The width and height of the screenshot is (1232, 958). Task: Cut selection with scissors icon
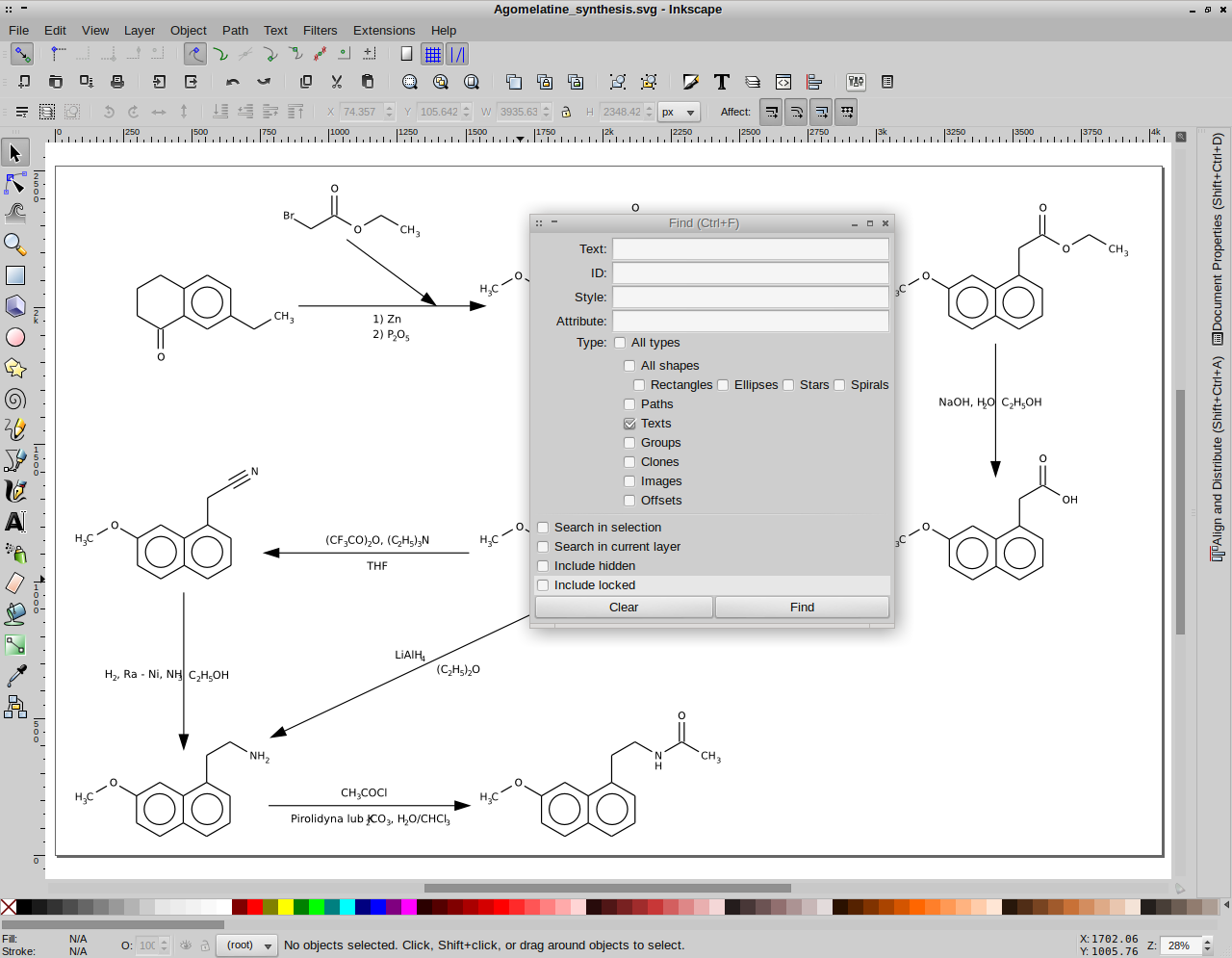[x=337, y=82]
